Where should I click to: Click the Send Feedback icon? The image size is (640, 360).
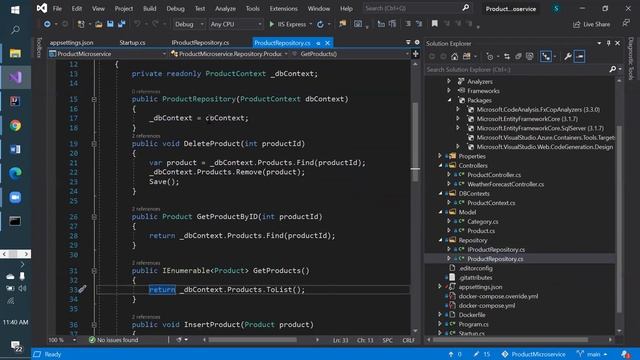click(627, 24)
